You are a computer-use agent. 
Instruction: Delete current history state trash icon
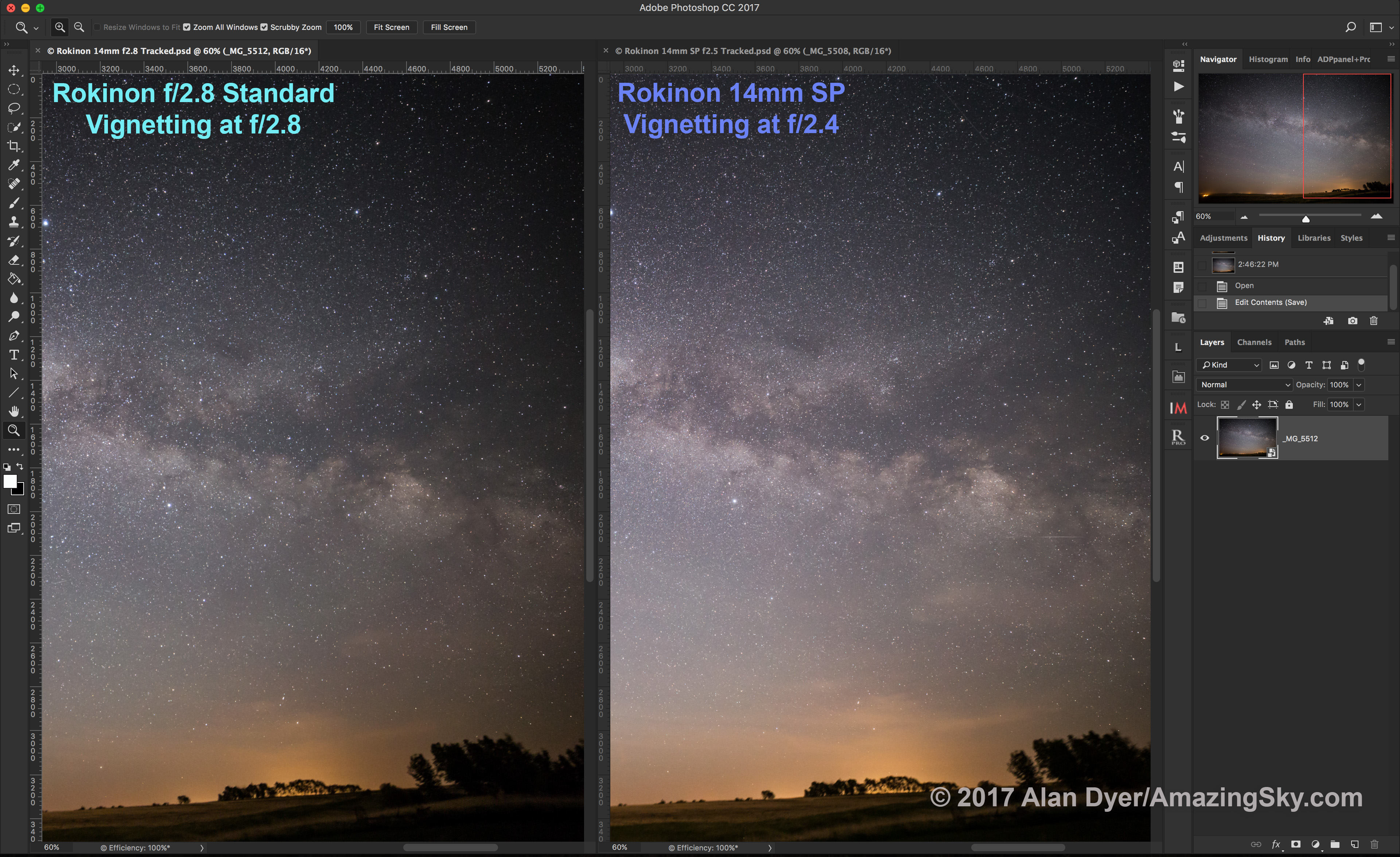(1373, 321)
